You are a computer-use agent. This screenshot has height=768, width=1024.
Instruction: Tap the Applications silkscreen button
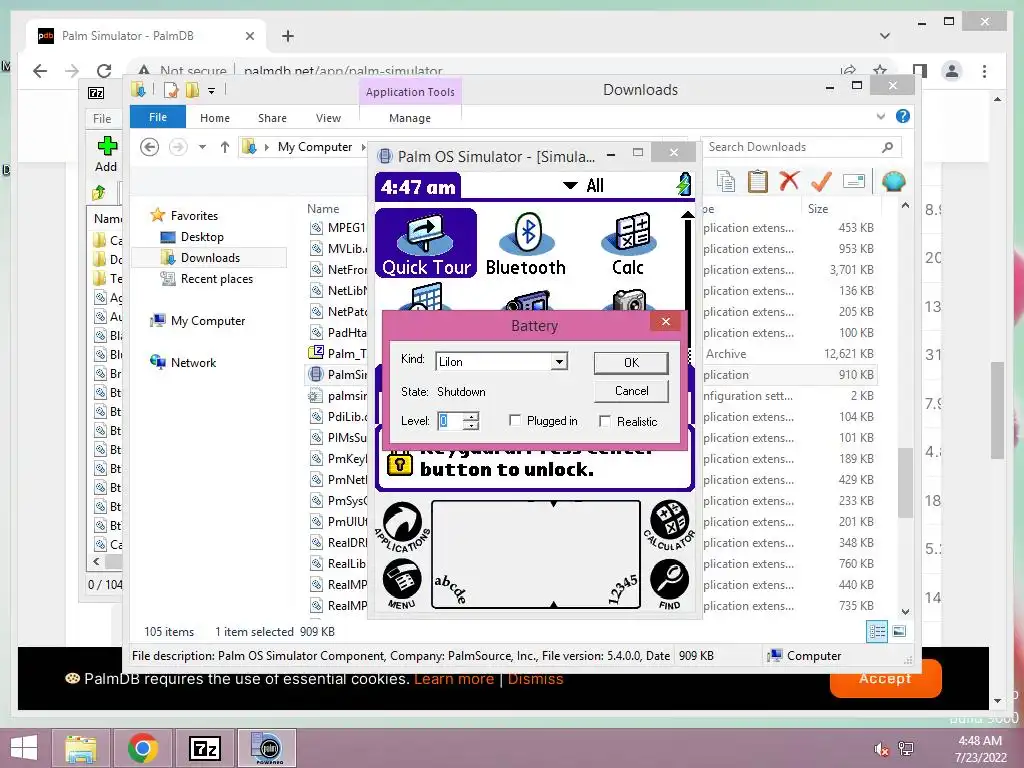coord(402,526)
